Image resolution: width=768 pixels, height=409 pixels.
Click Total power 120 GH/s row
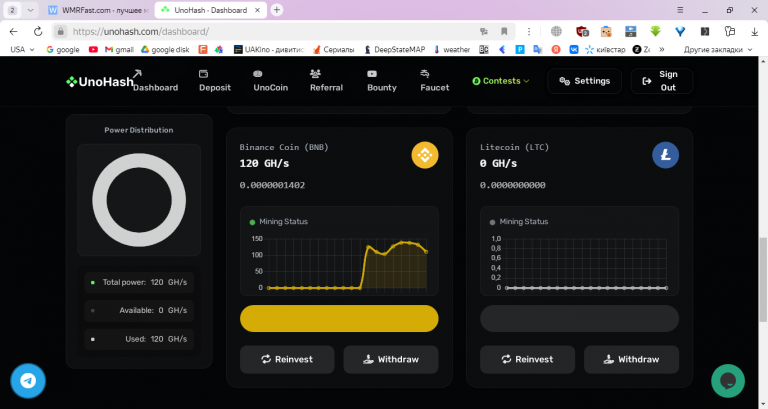tap(139, 283)
